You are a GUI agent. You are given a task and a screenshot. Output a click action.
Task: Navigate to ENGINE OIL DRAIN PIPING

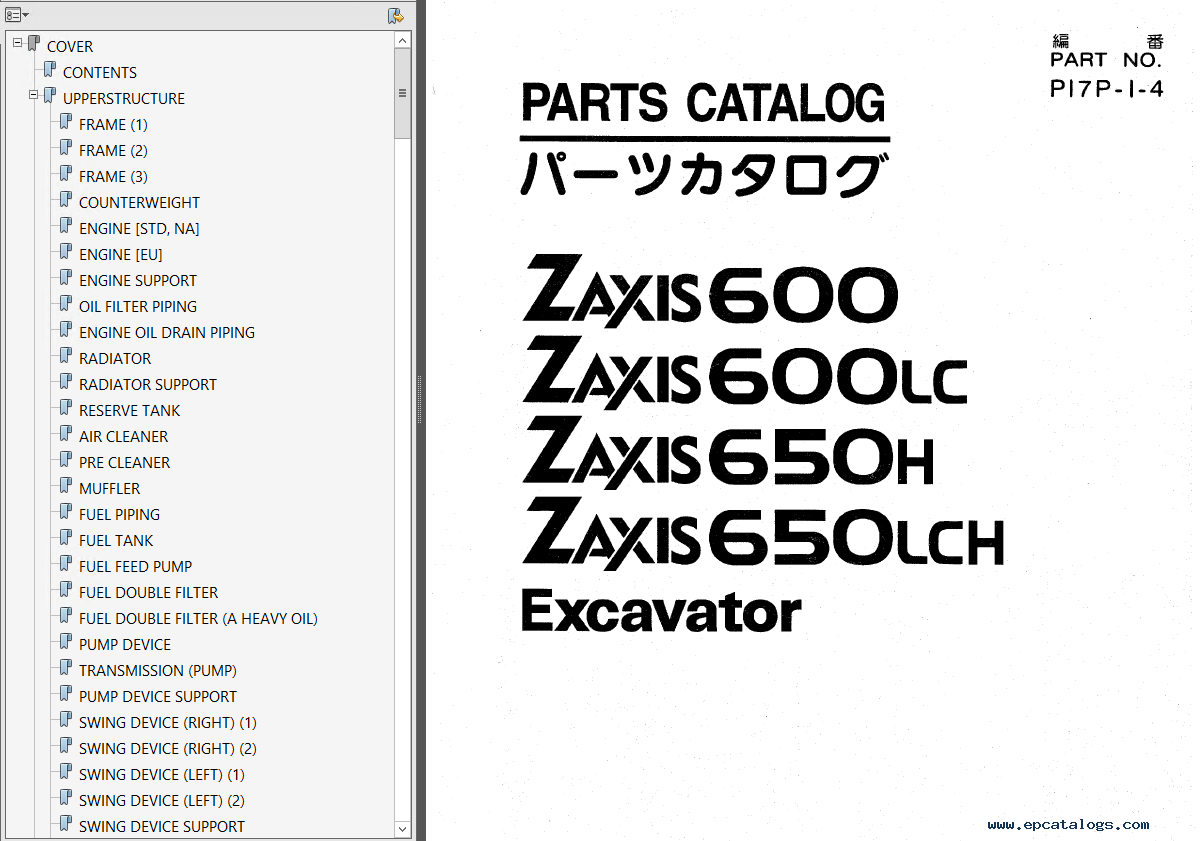coord(167,333)
